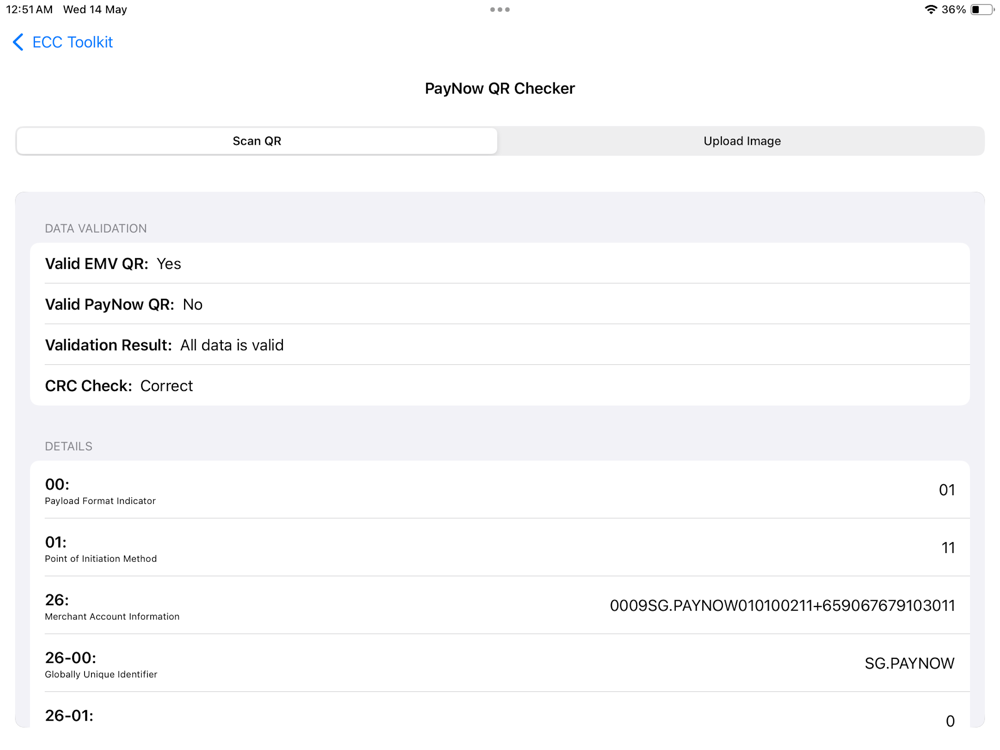Tap the SG.PAYNOW identifier value

coord(909,663)
